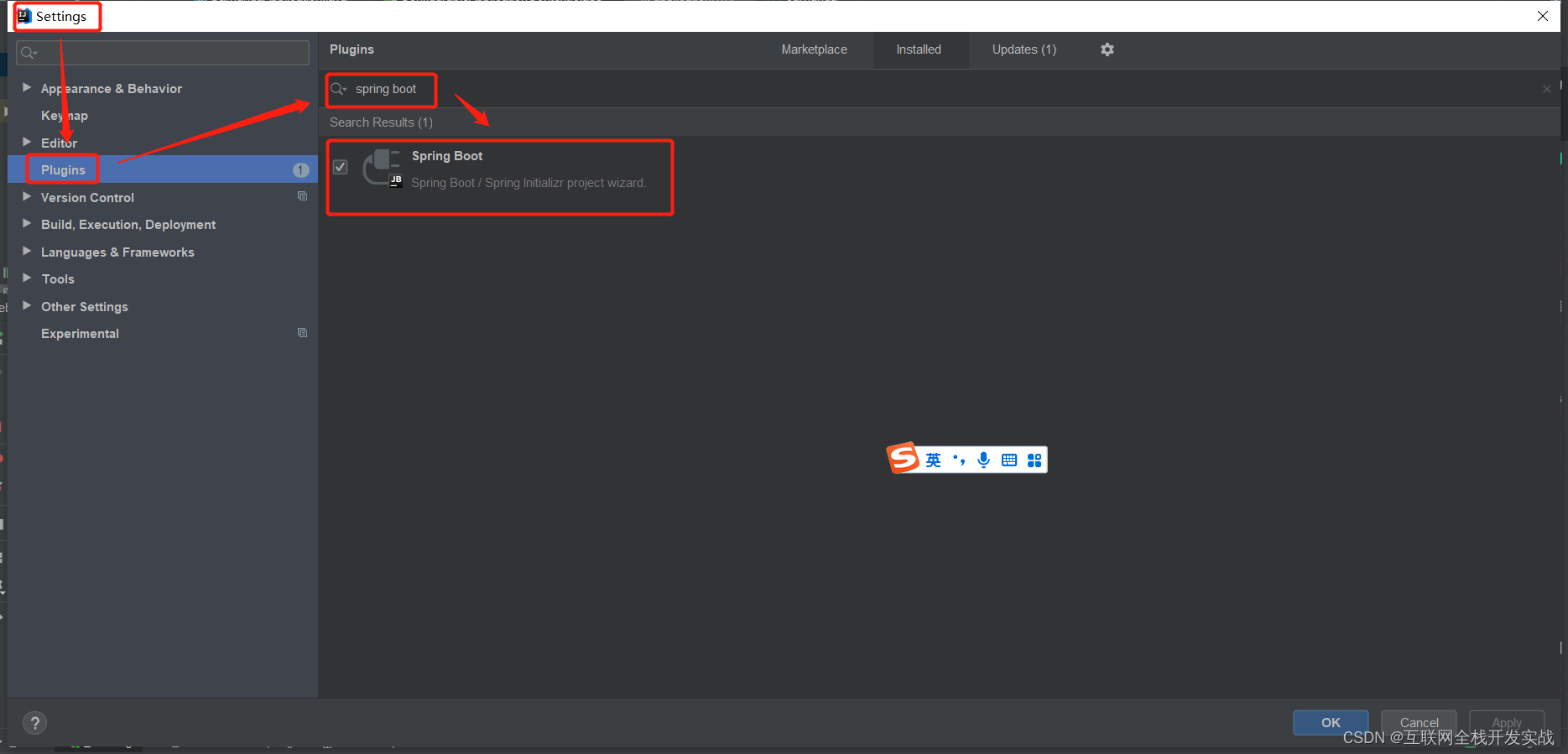Uncheck the Spring Boot plugin checkbox
Viewport: 1568px width, 754px height.
[341, 167]
